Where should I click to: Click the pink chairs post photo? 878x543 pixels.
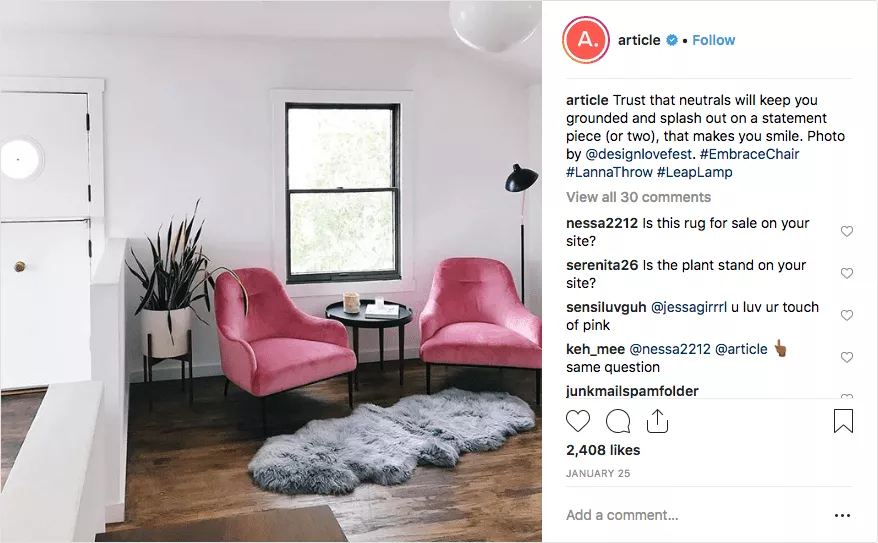click(271, 272)
